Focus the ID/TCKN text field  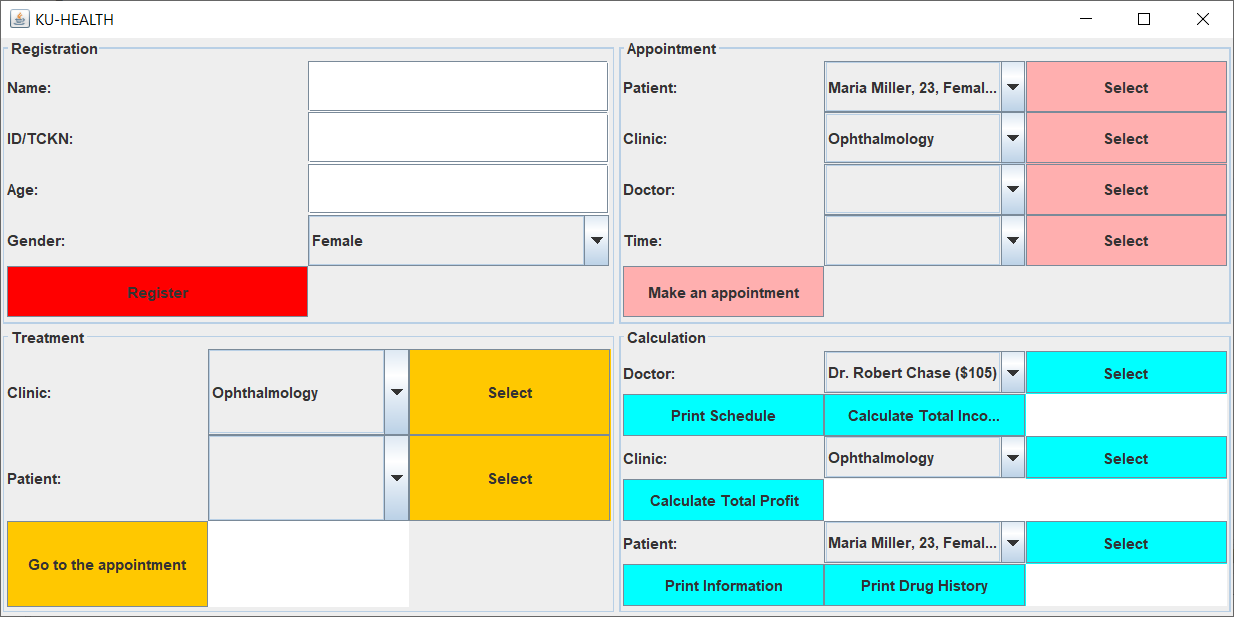point(458,137)
